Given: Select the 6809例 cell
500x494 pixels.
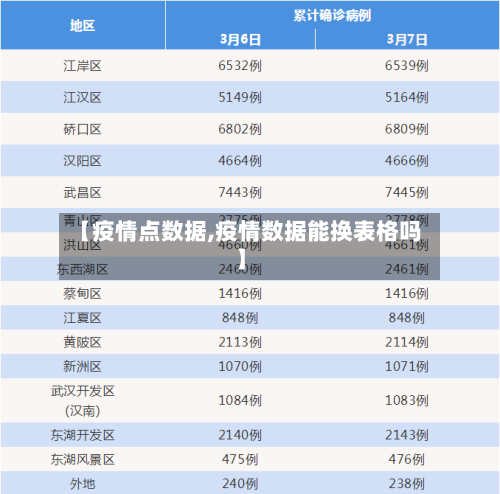Looking at the screenshot, I should coord(407,129).
